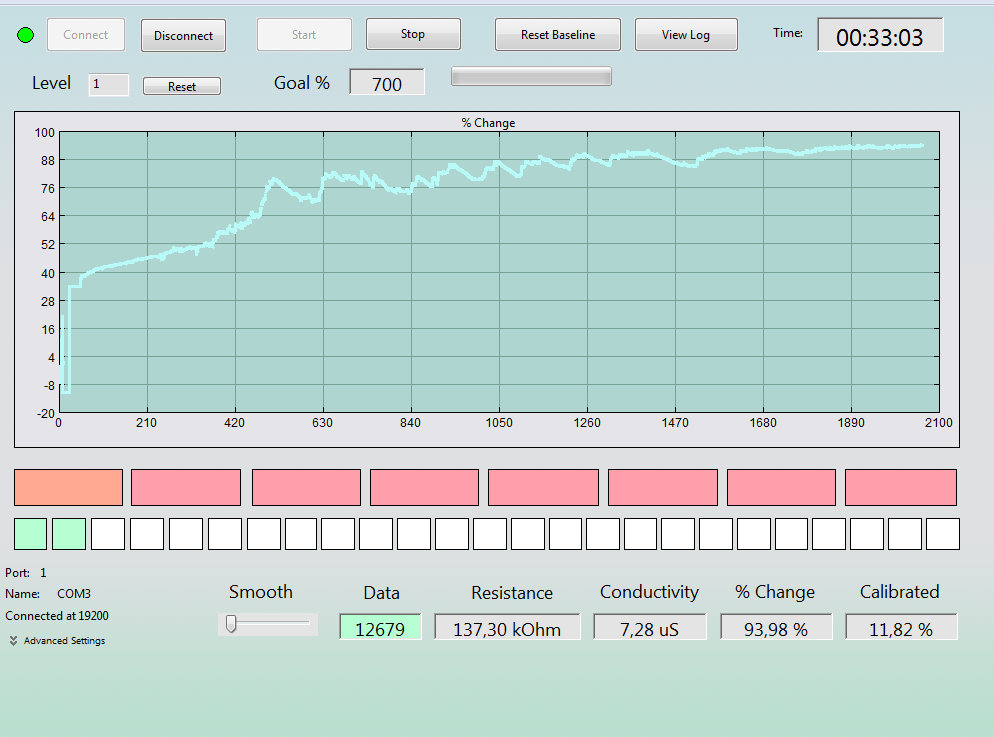Viewport: 994px width, 737px height.
Task: Click the orange level box
Action: coord(68,487)
